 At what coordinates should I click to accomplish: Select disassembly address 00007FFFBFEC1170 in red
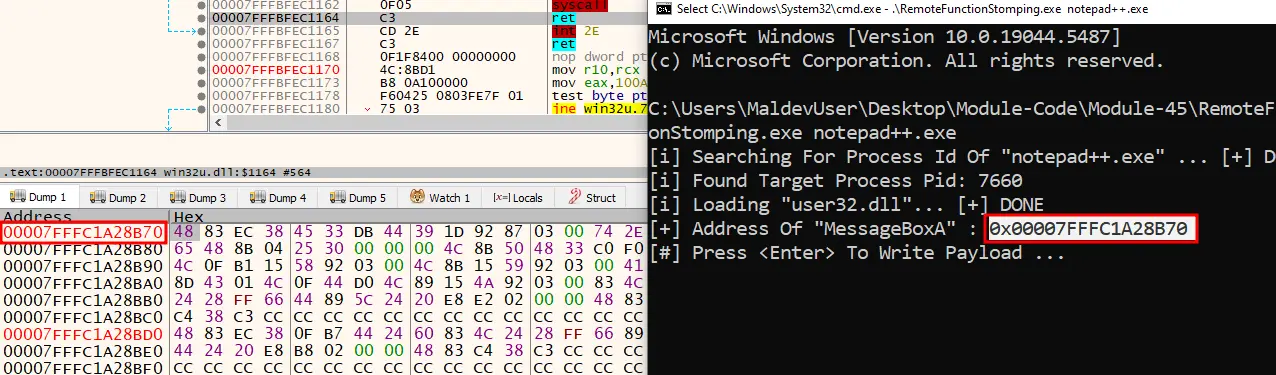point(276,70)
